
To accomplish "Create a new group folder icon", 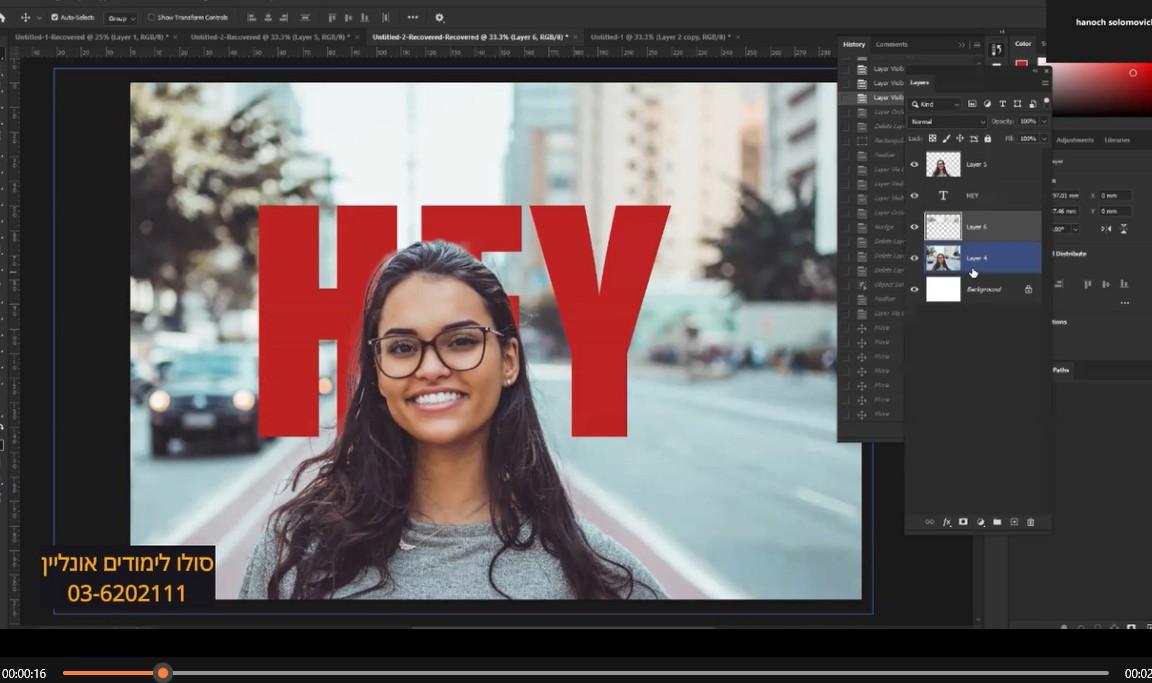I will 997,522.
